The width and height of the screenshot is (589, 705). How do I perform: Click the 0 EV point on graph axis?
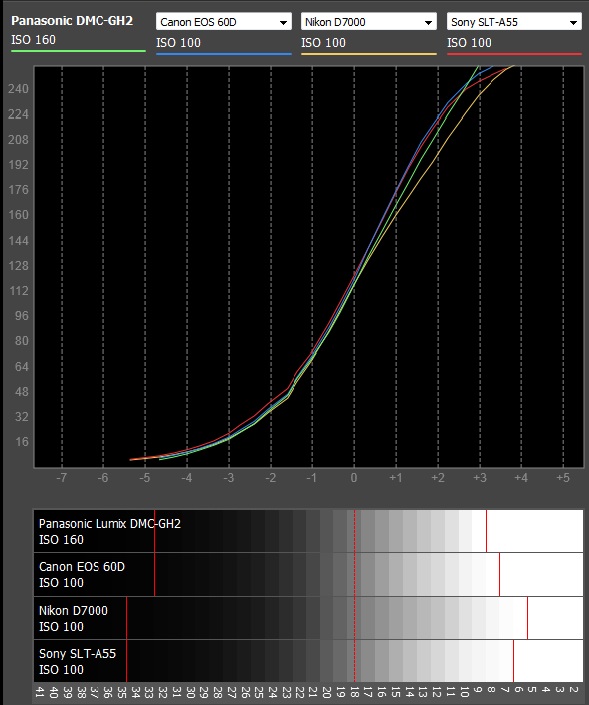[354, 477]
